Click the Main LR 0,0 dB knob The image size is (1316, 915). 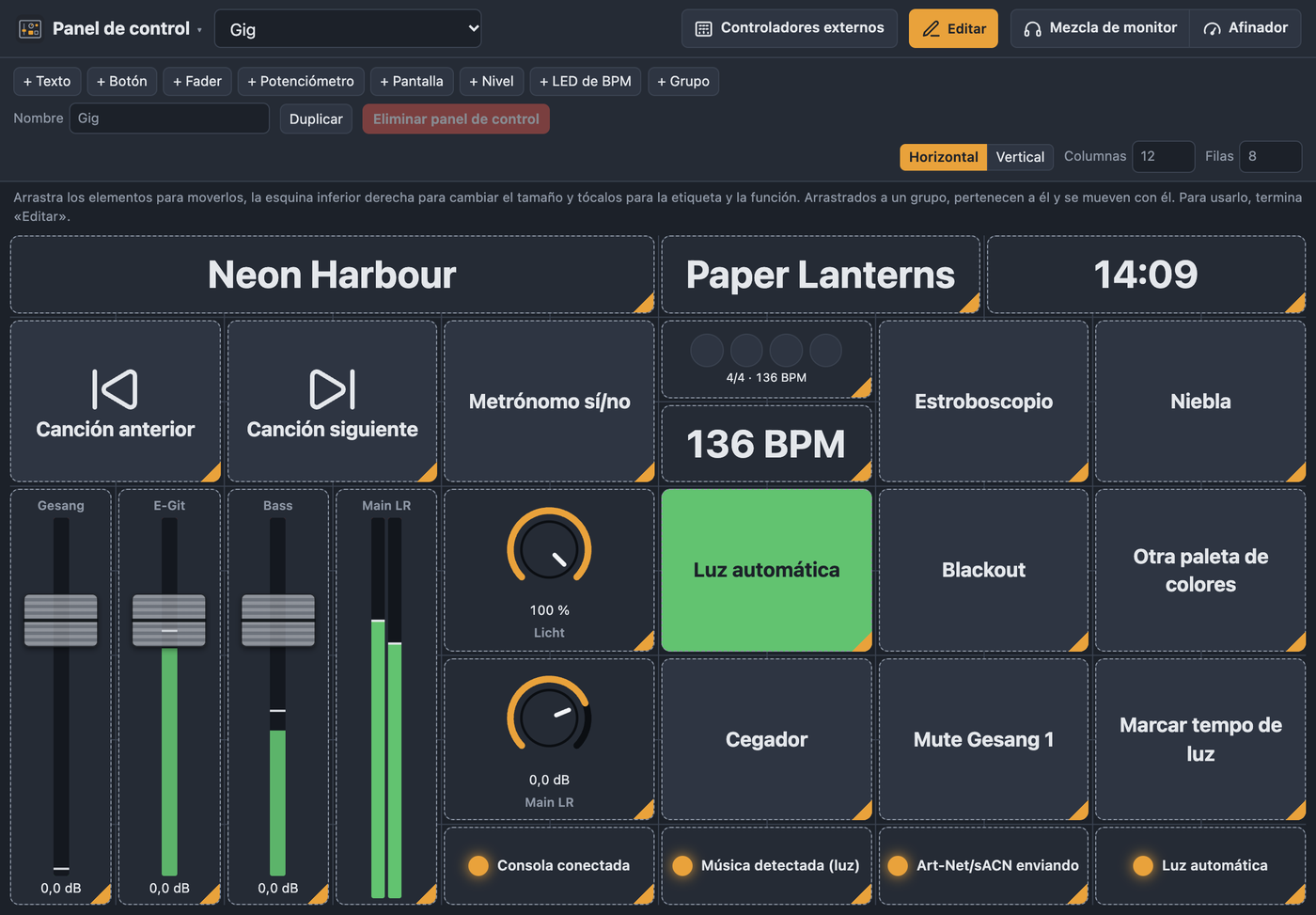coord(549,719)
